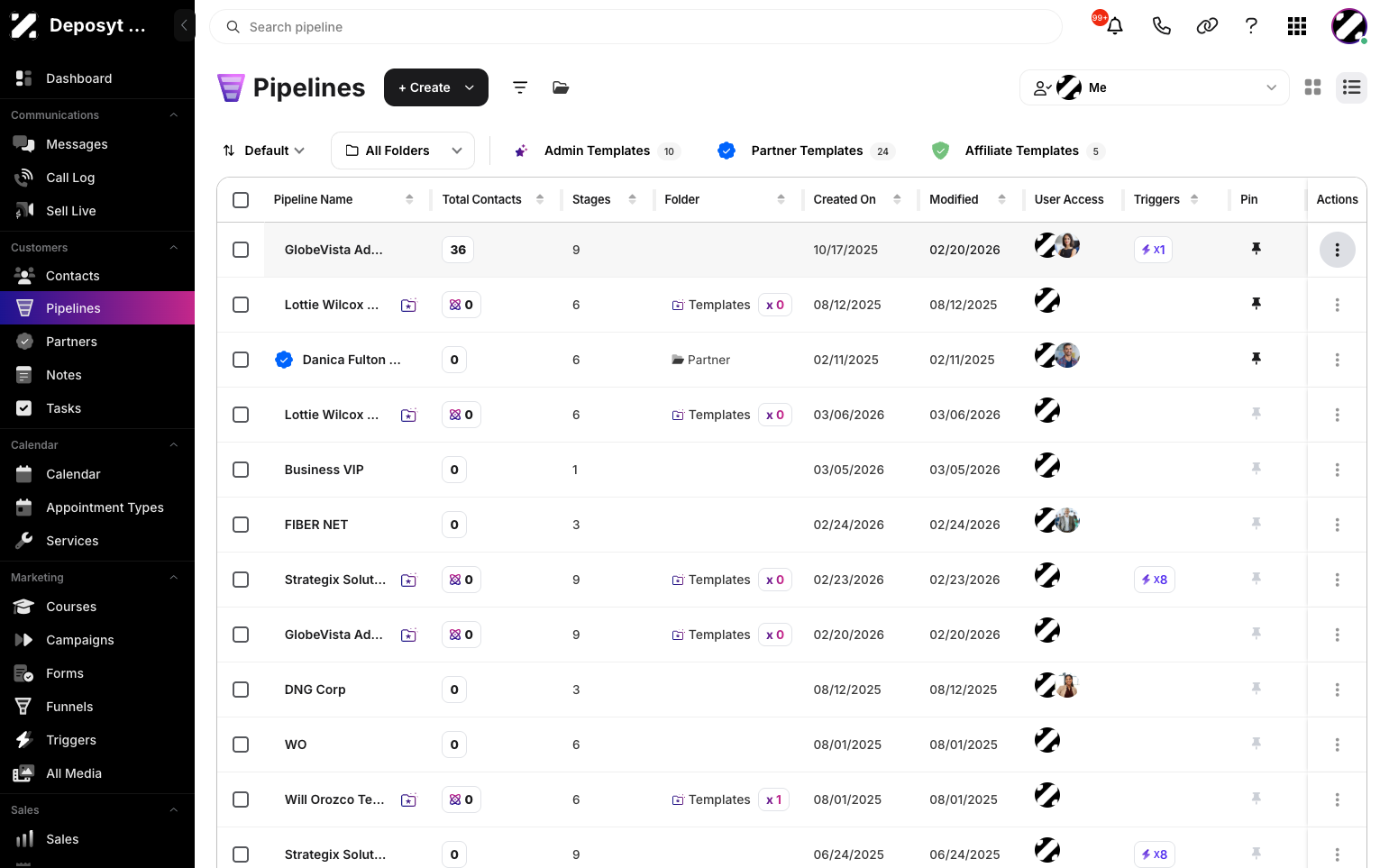This screenshot has width=1389, height=868.
Task: Collapse the Marketing sidebar section
Action: point(174,578)
